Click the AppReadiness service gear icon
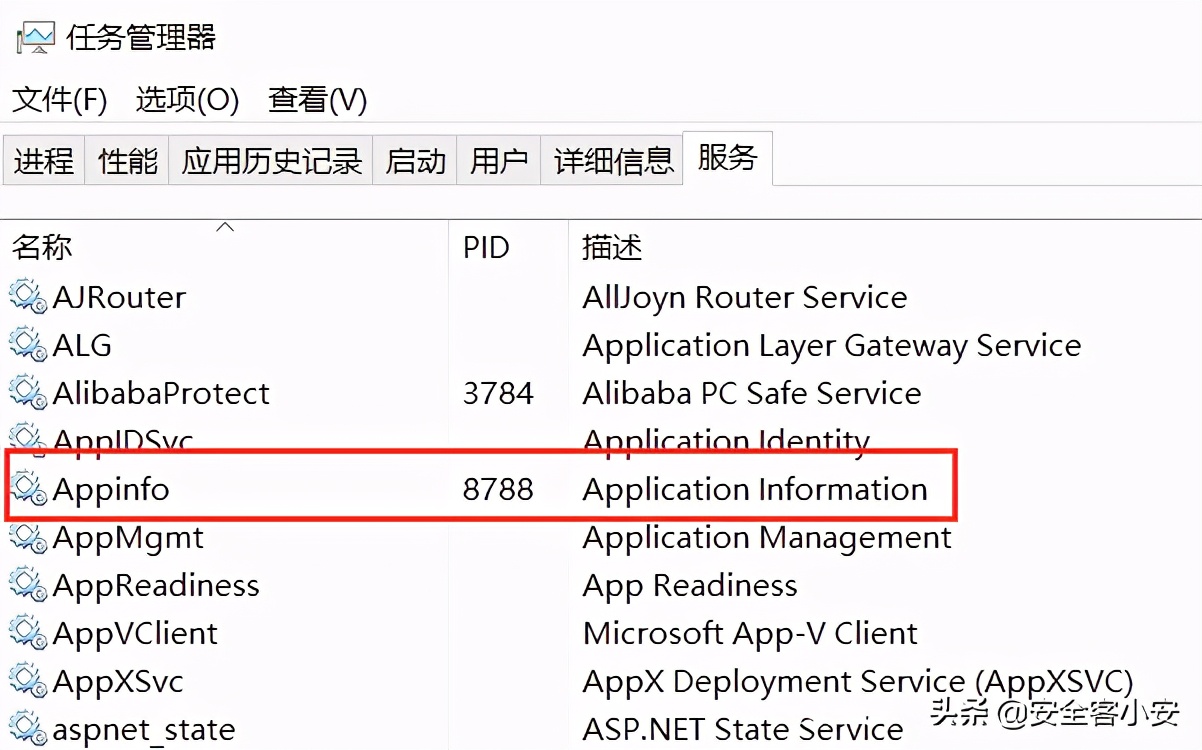Screen dimensions: 1202x750 click(25, 585)
